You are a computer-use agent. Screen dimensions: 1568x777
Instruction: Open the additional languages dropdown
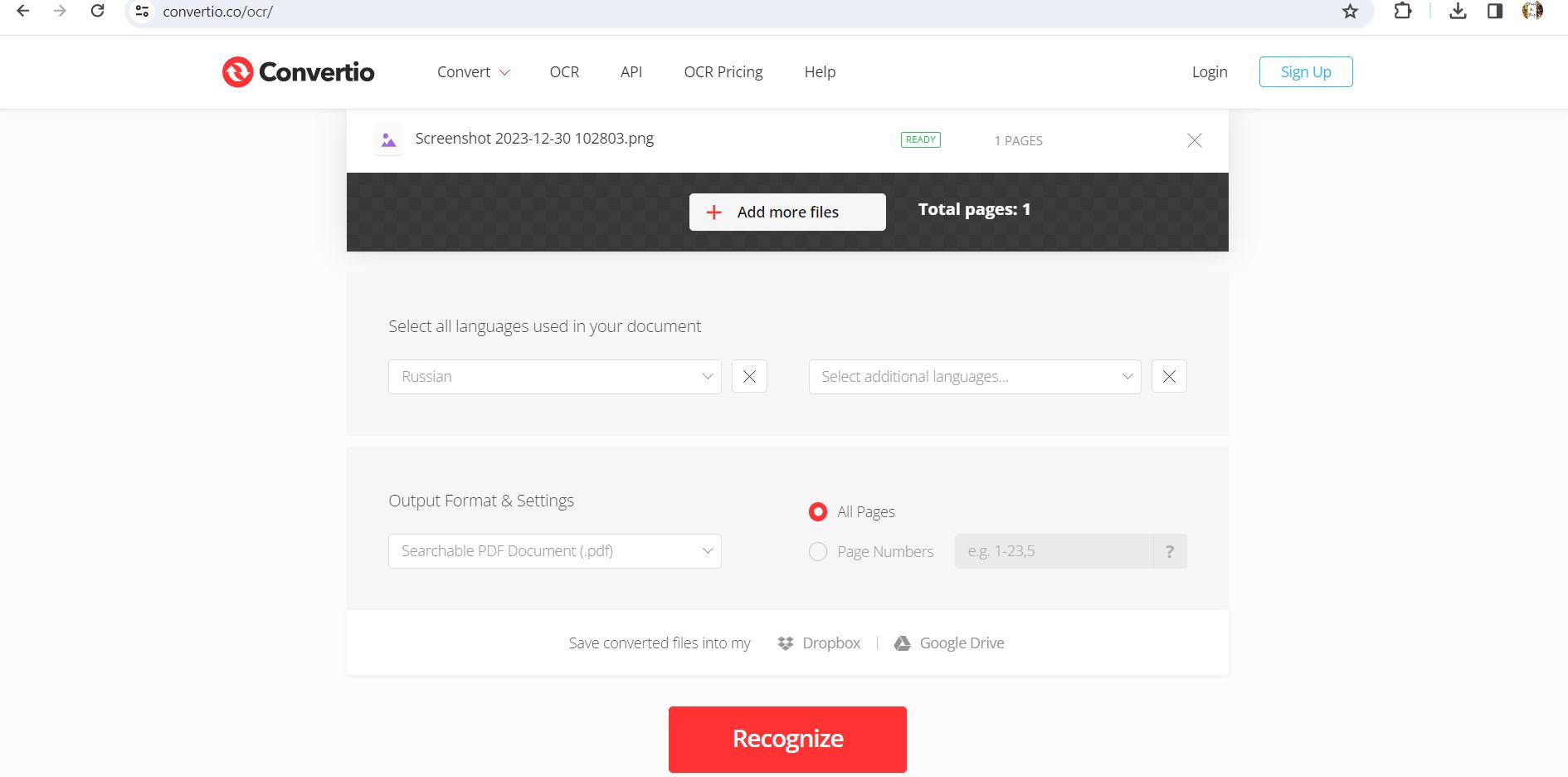(x=974, y=376)
